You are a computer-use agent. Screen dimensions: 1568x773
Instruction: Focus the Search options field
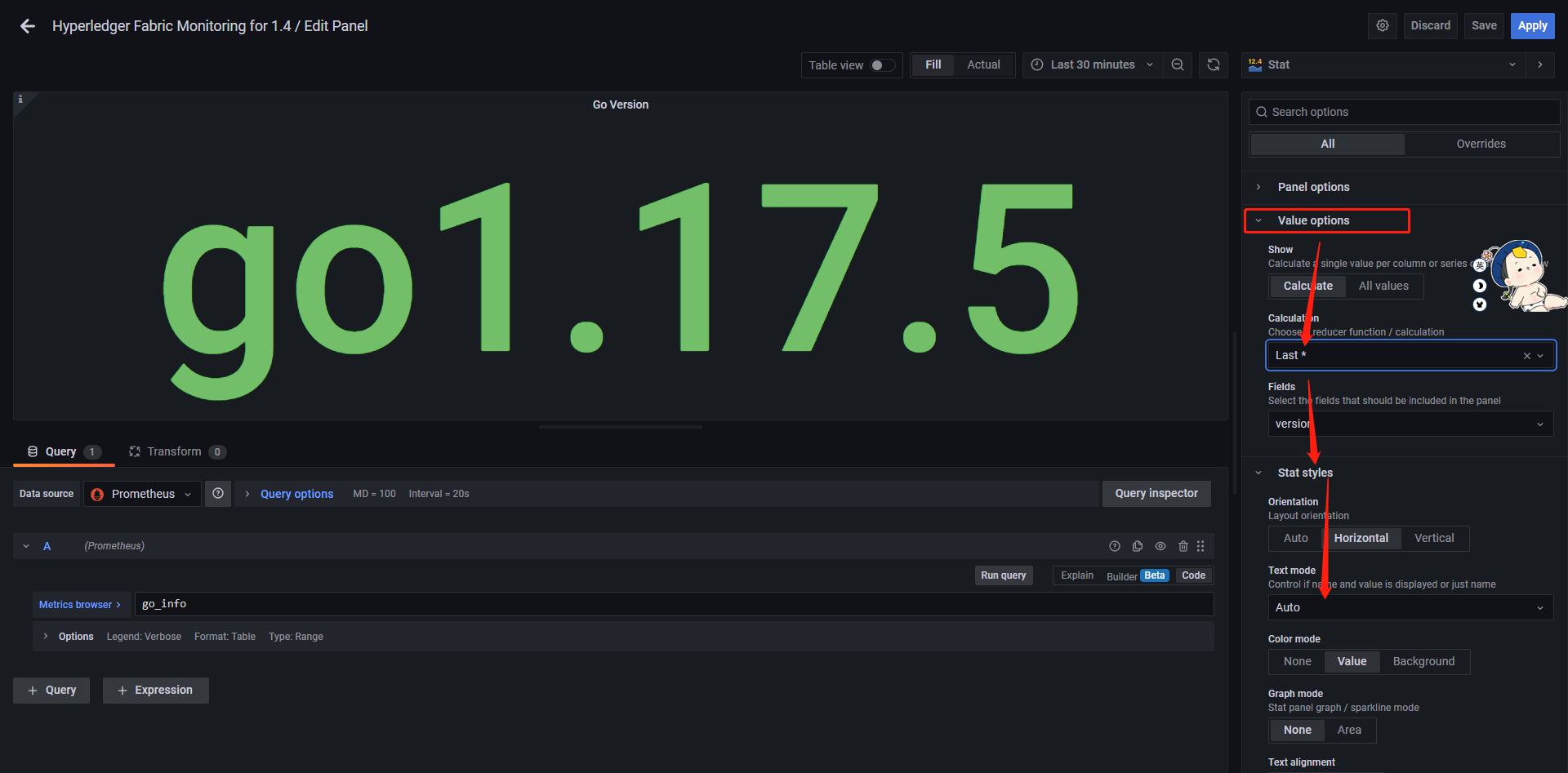click(1404, 113)
